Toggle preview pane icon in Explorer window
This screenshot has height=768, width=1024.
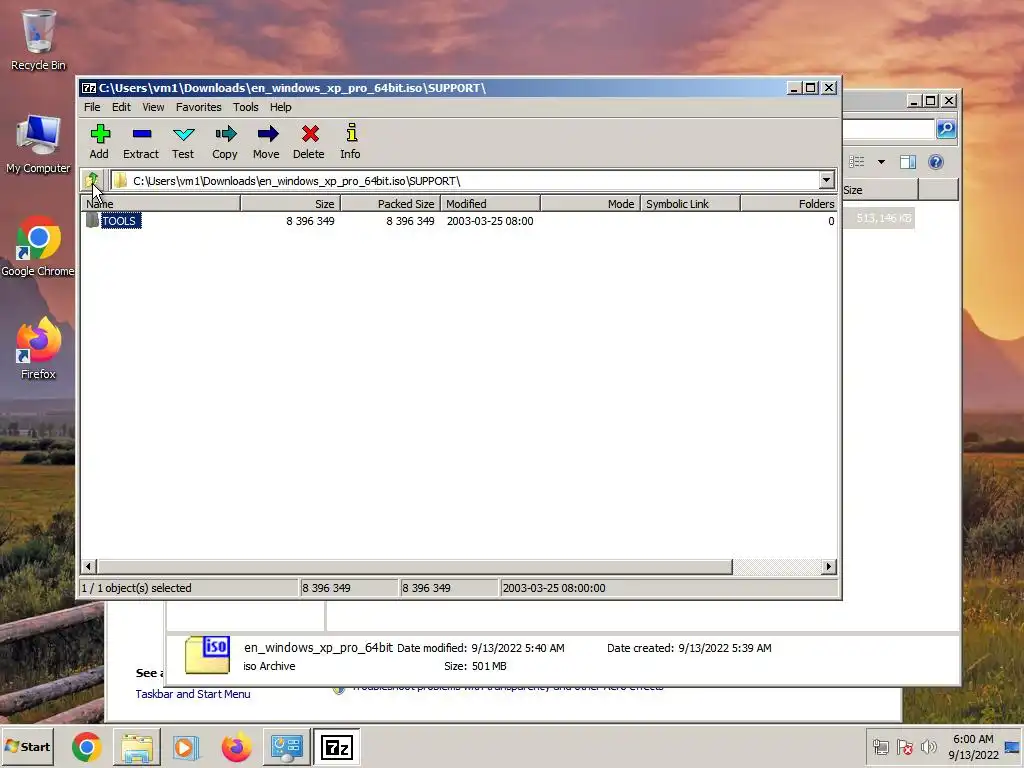pos(908,162)
